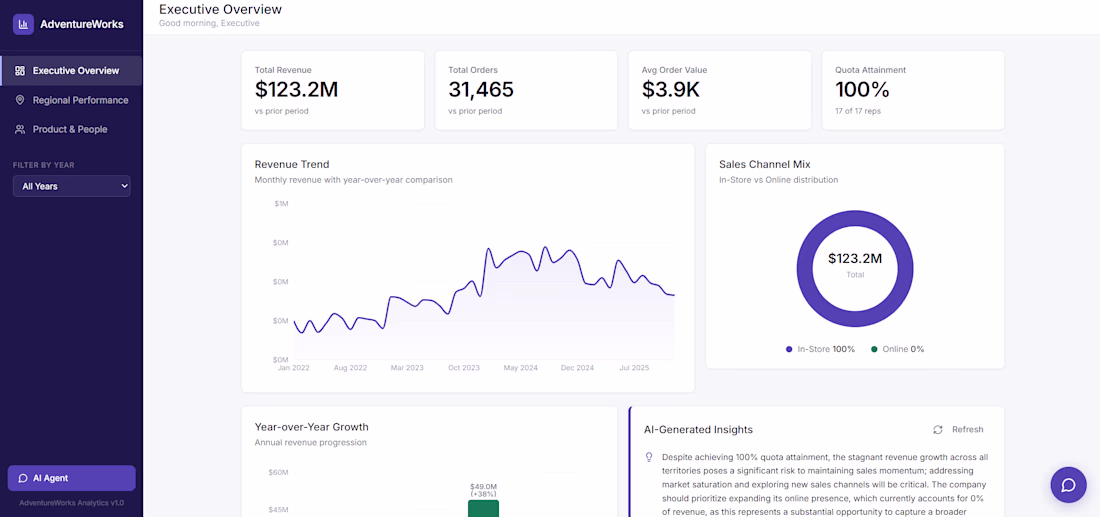1100x517 pixels.
Task: Click AdventureWorks Analytics v1.0 footer text
Action: pos(72,503)
